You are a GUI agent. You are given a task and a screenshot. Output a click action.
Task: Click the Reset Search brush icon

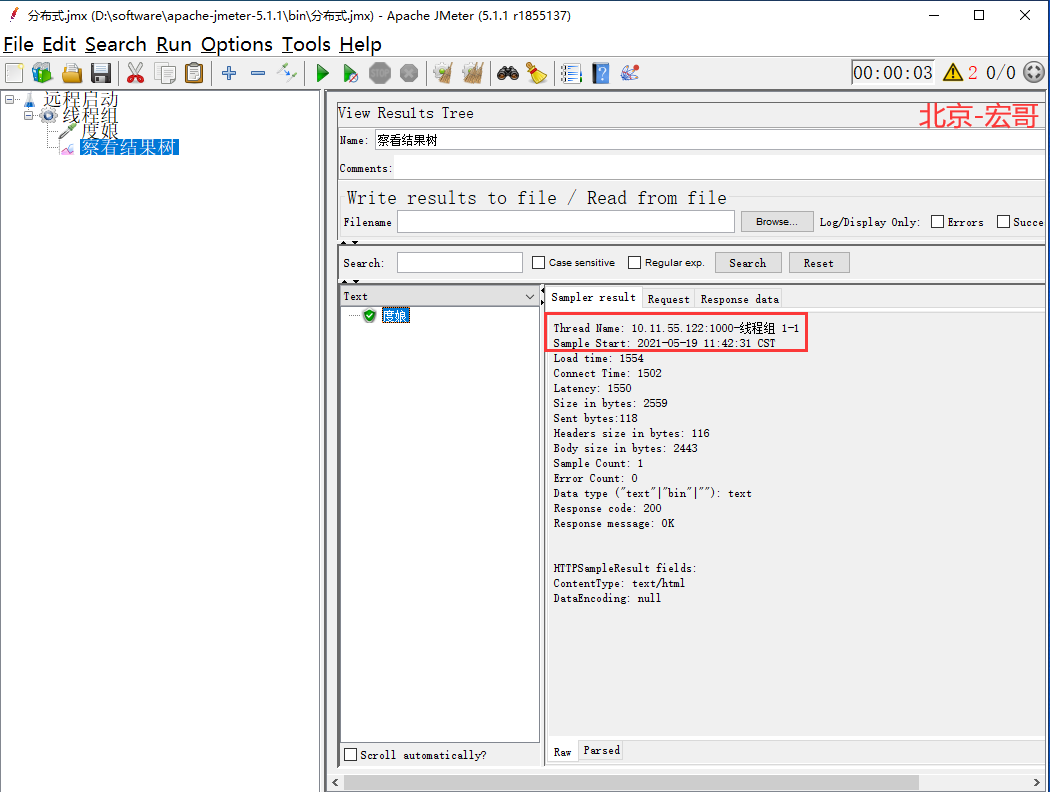(536, 73)
